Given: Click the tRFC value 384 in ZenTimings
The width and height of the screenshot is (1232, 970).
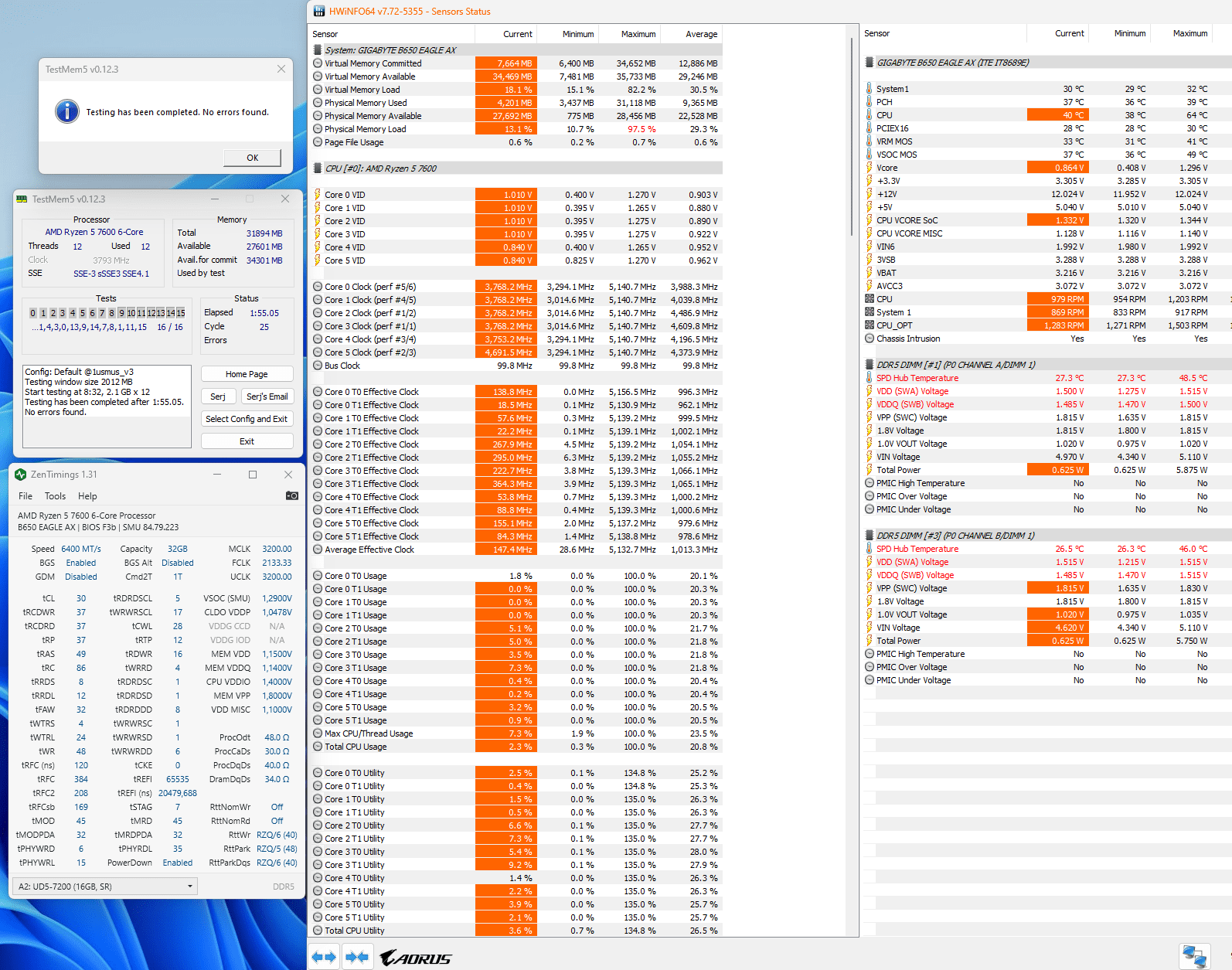Looking at the screenshot, I should [x=81, y=779].
